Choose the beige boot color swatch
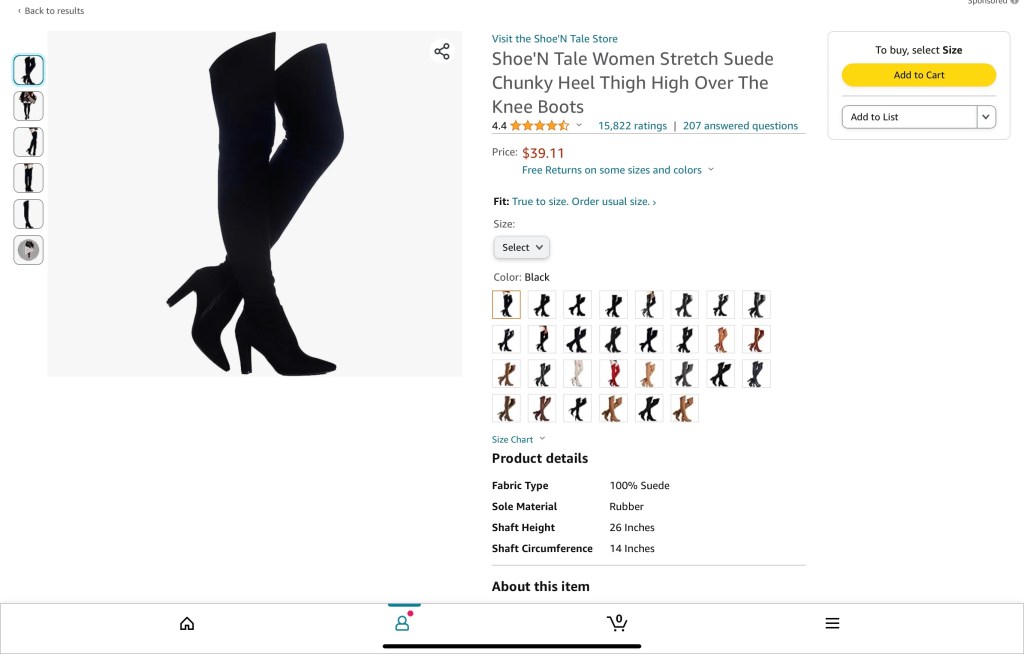The width and height of the screenshot is (1024, 654). (x=578, y=374)
